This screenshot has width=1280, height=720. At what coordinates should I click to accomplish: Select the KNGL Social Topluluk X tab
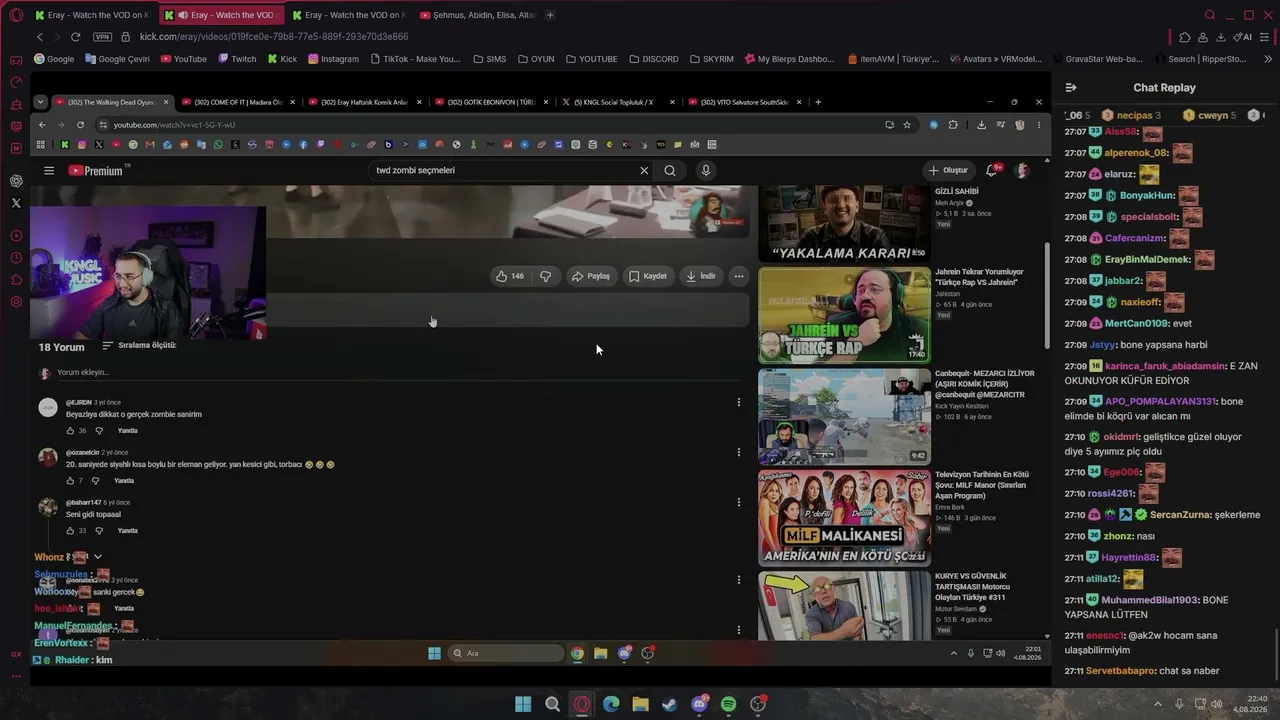[616, 102]
